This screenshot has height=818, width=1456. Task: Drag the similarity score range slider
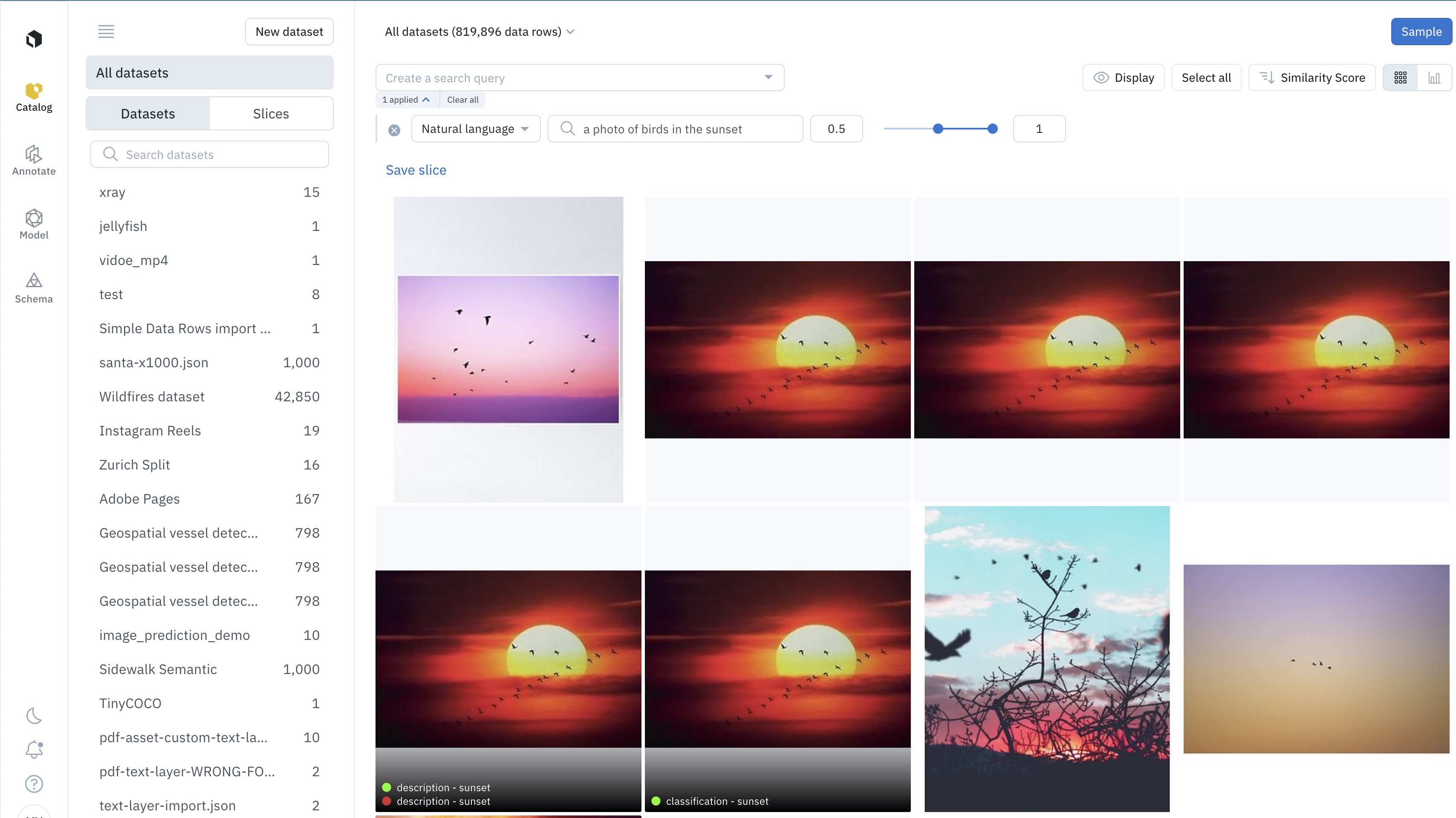[x=939, y=128]
